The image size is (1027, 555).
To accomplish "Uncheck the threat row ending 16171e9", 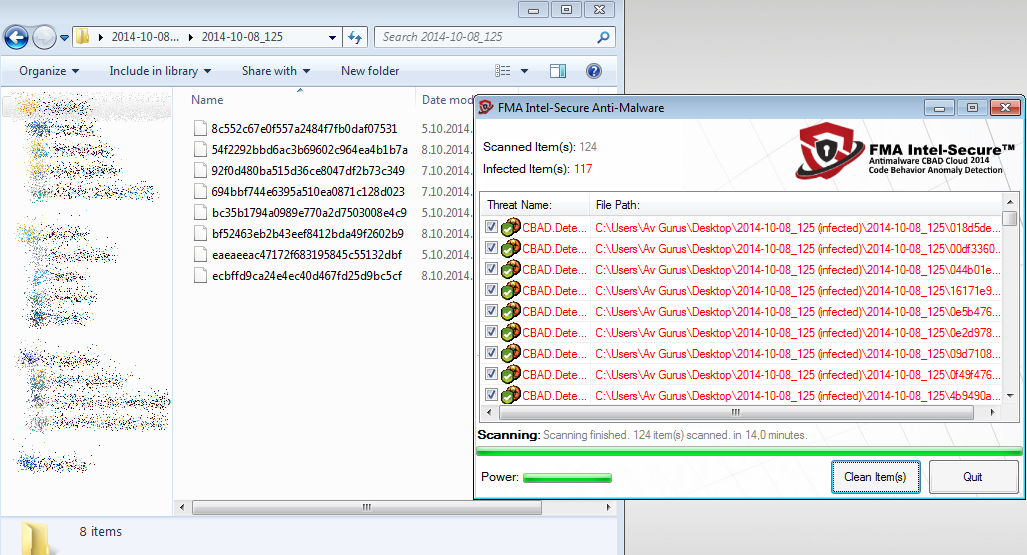I will coord(491,290).
